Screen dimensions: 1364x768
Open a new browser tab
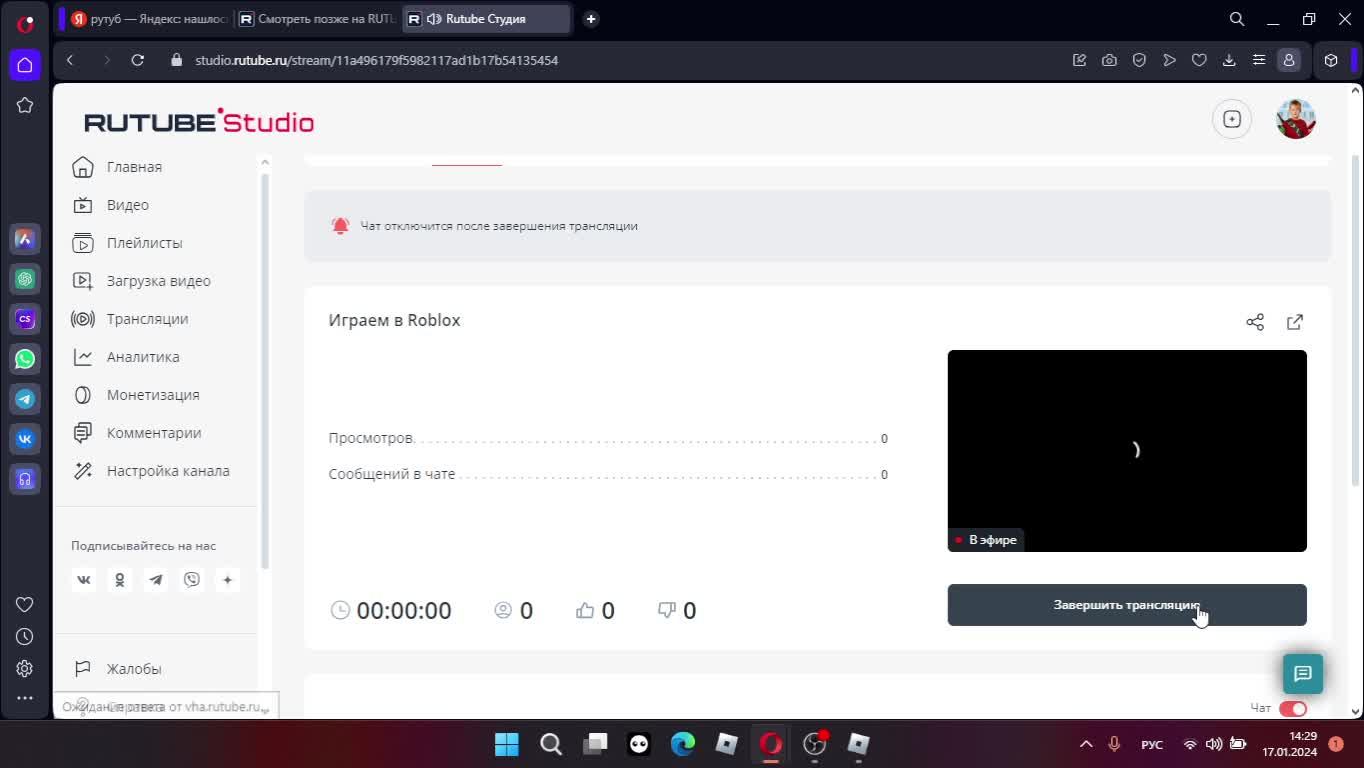click(x=591, y=19)
